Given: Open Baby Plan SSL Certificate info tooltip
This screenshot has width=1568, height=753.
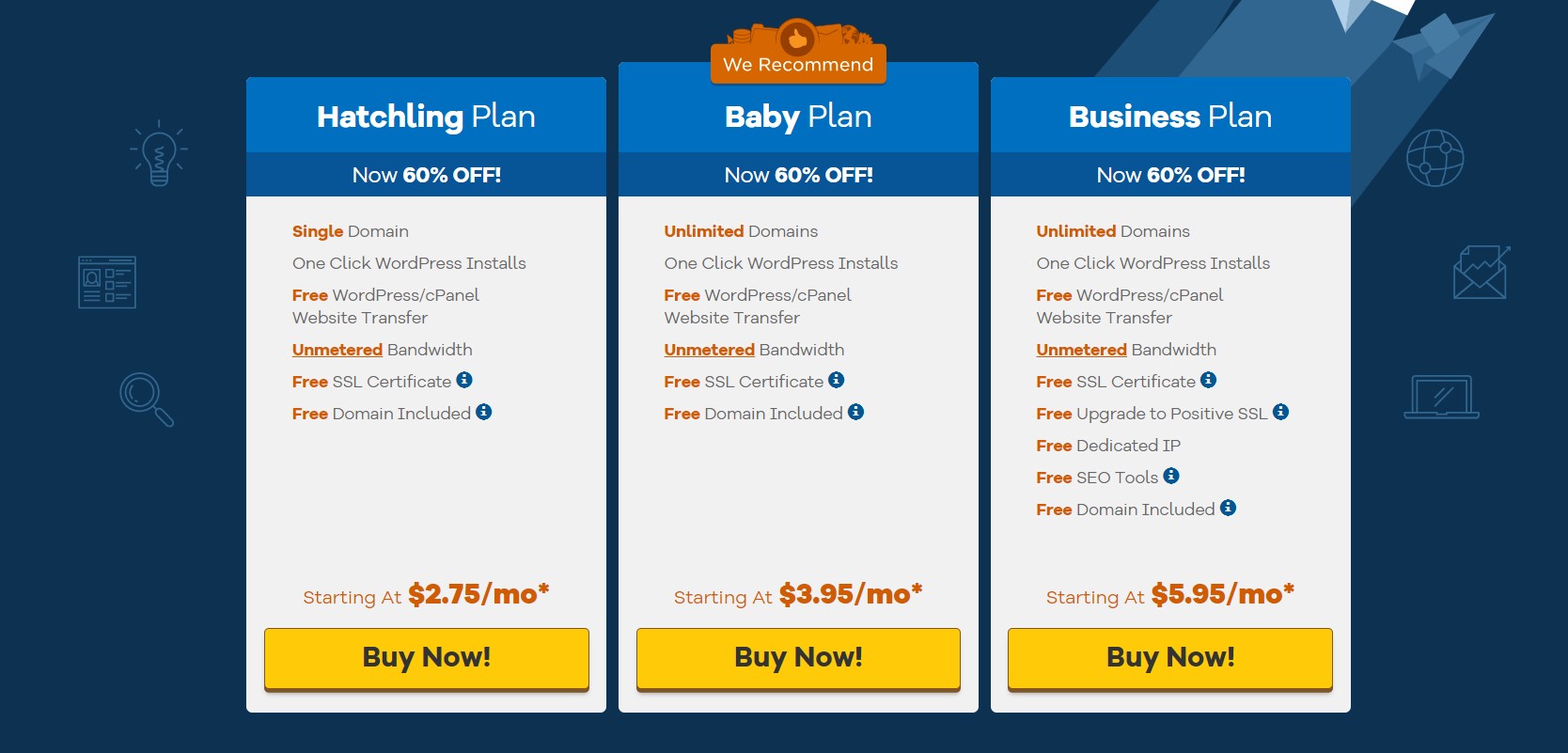Looking at the screenshot, I should (837, 380).
